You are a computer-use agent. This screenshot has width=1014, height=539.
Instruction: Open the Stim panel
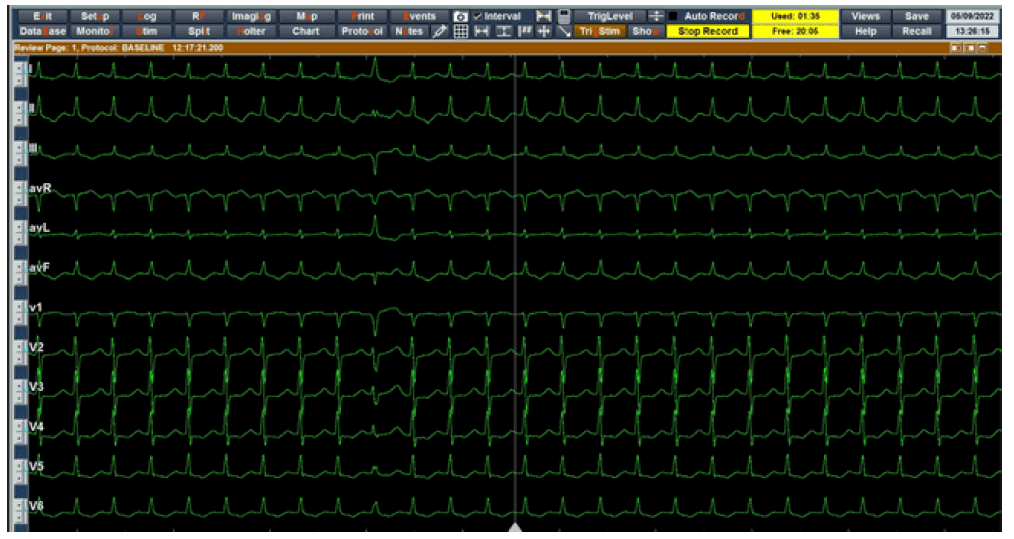click(147, 31)
